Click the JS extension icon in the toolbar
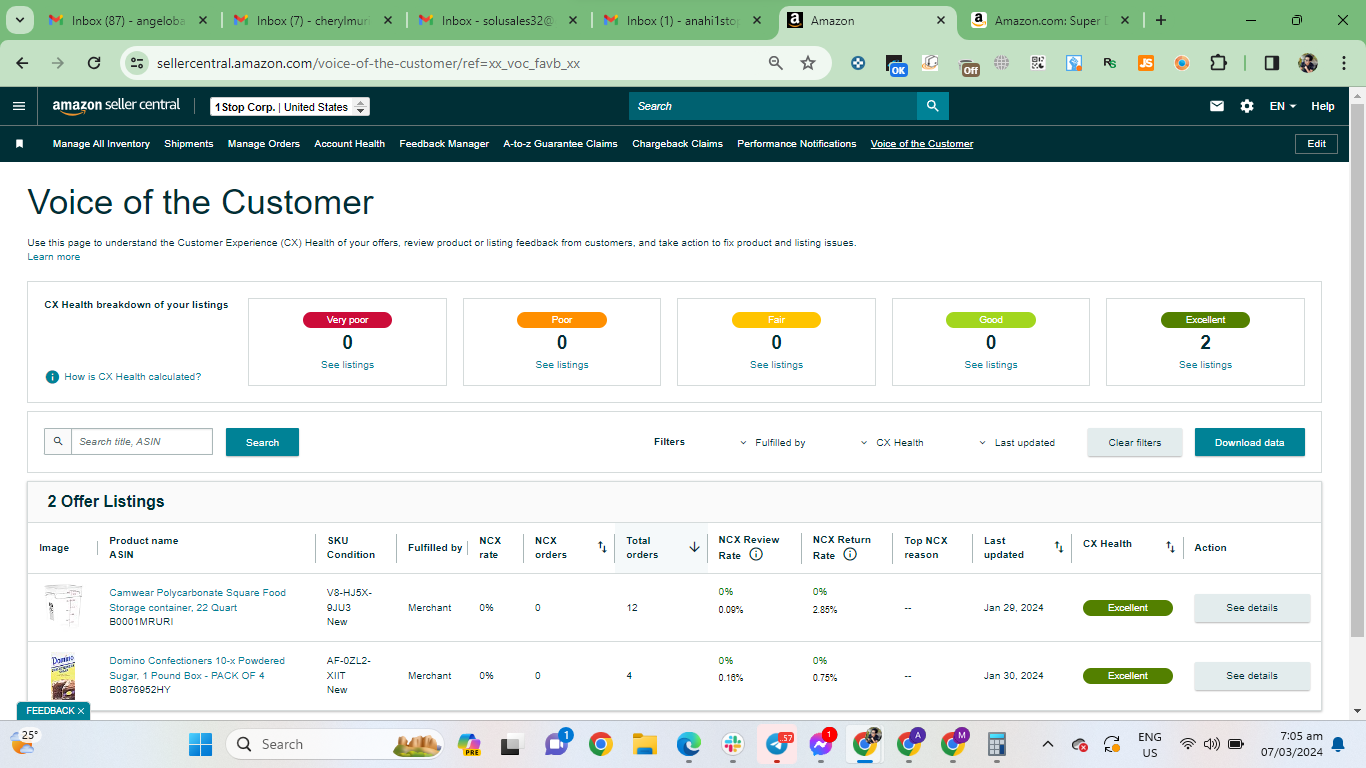 [x=1146, y=63]
